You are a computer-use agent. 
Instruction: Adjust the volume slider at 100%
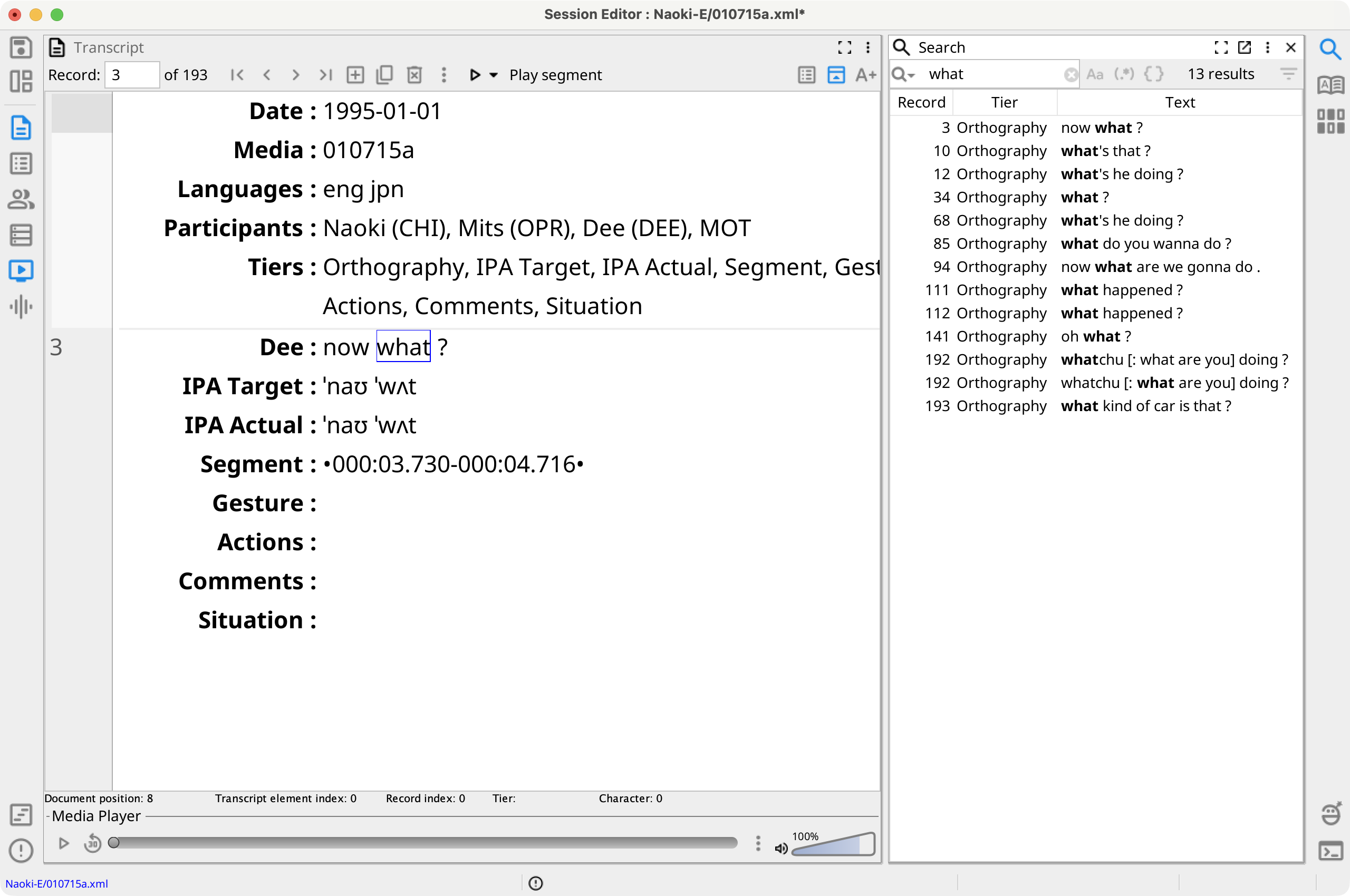pyautogui.click(x=833, y=844)
